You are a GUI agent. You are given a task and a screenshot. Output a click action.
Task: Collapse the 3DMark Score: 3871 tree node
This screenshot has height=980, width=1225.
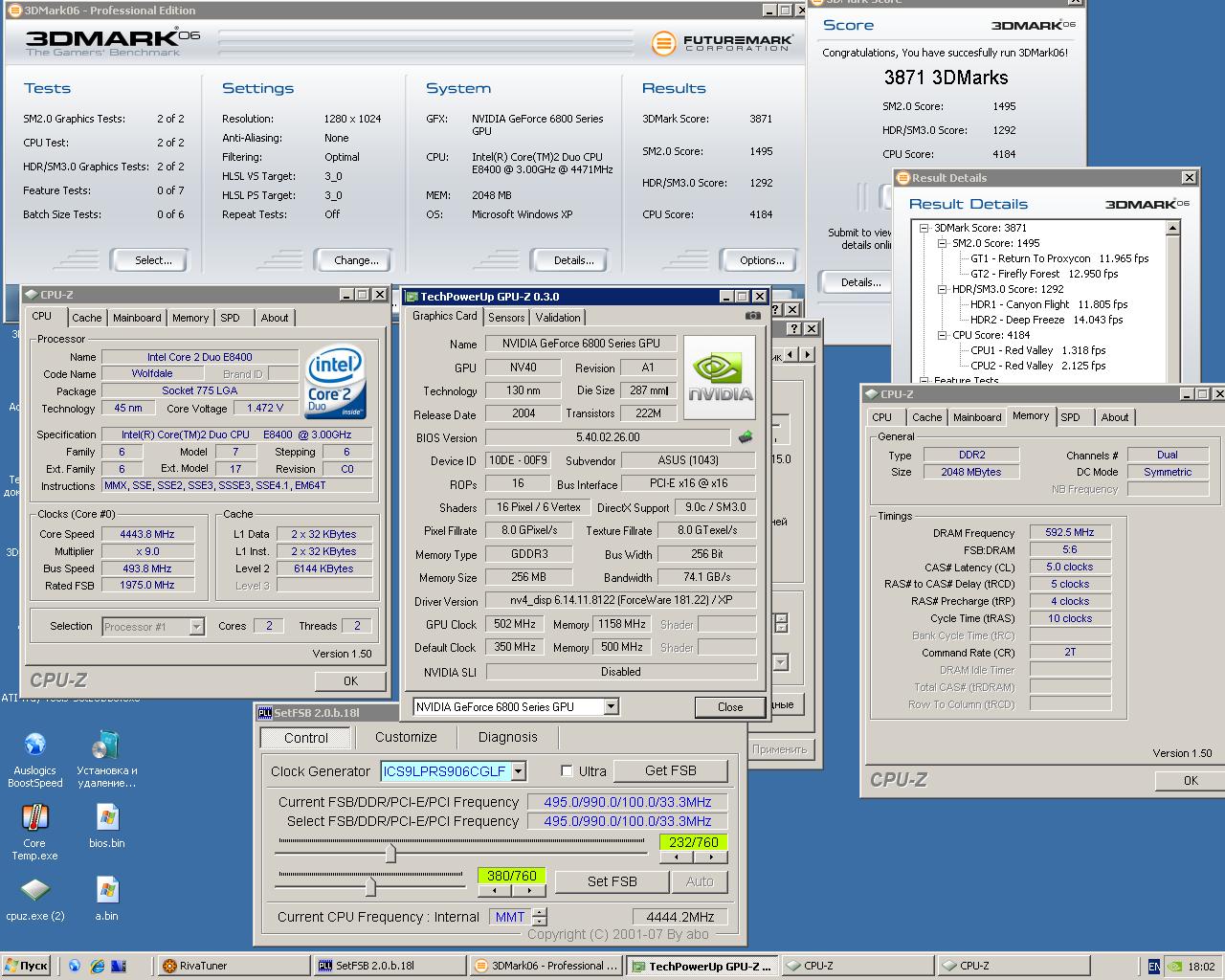(924, 228)
